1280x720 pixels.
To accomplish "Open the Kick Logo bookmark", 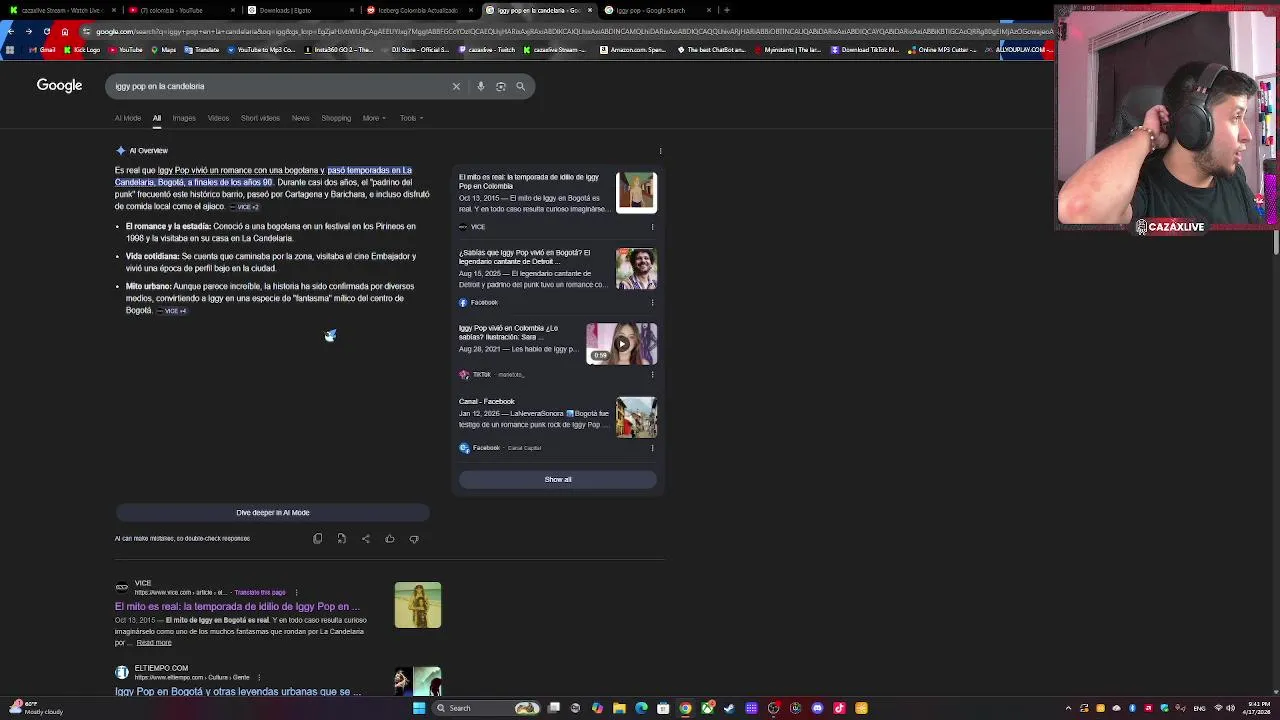I will point(82,50).
